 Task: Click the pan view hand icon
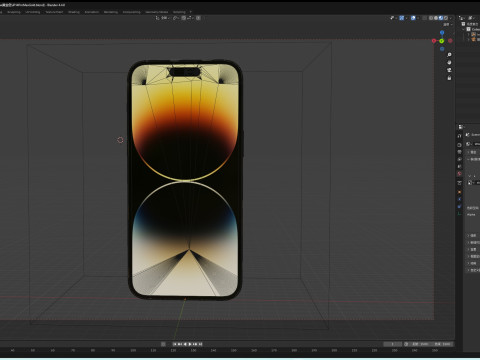[x=449, y=62]
